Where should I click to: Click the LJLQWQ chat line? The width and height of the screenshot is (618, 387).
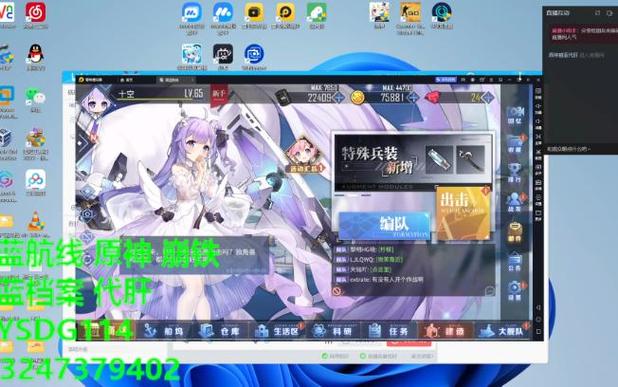click(x=370, y=260)
